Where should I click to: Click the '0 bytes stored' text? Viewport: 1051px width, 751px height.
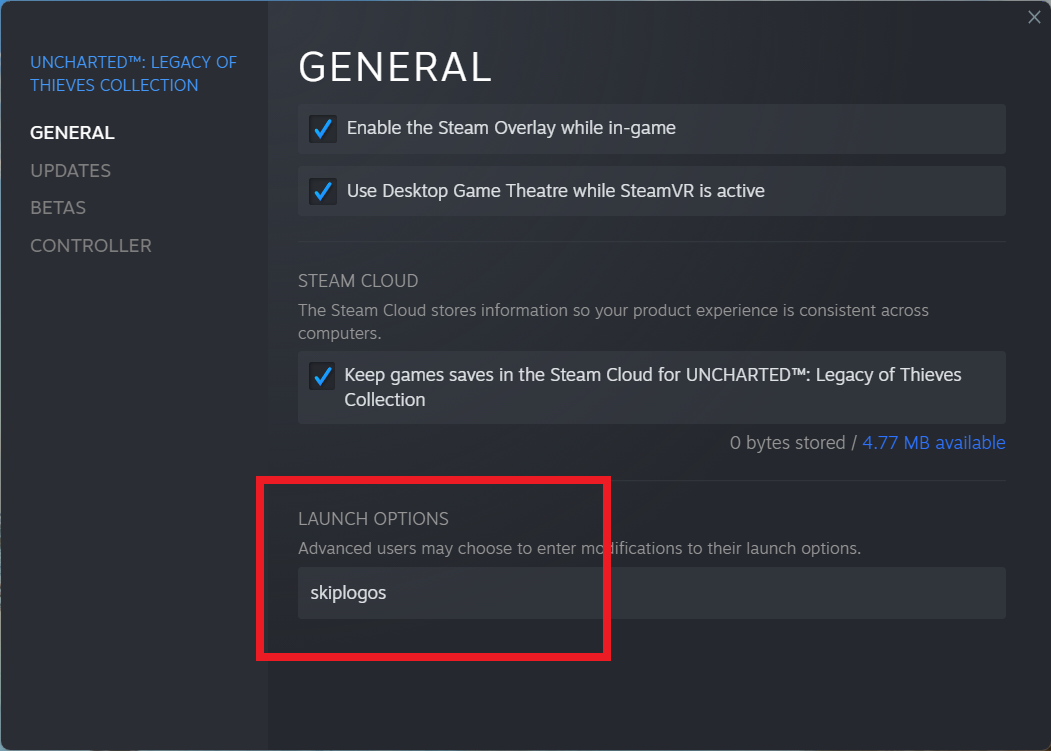click(788, 443)
